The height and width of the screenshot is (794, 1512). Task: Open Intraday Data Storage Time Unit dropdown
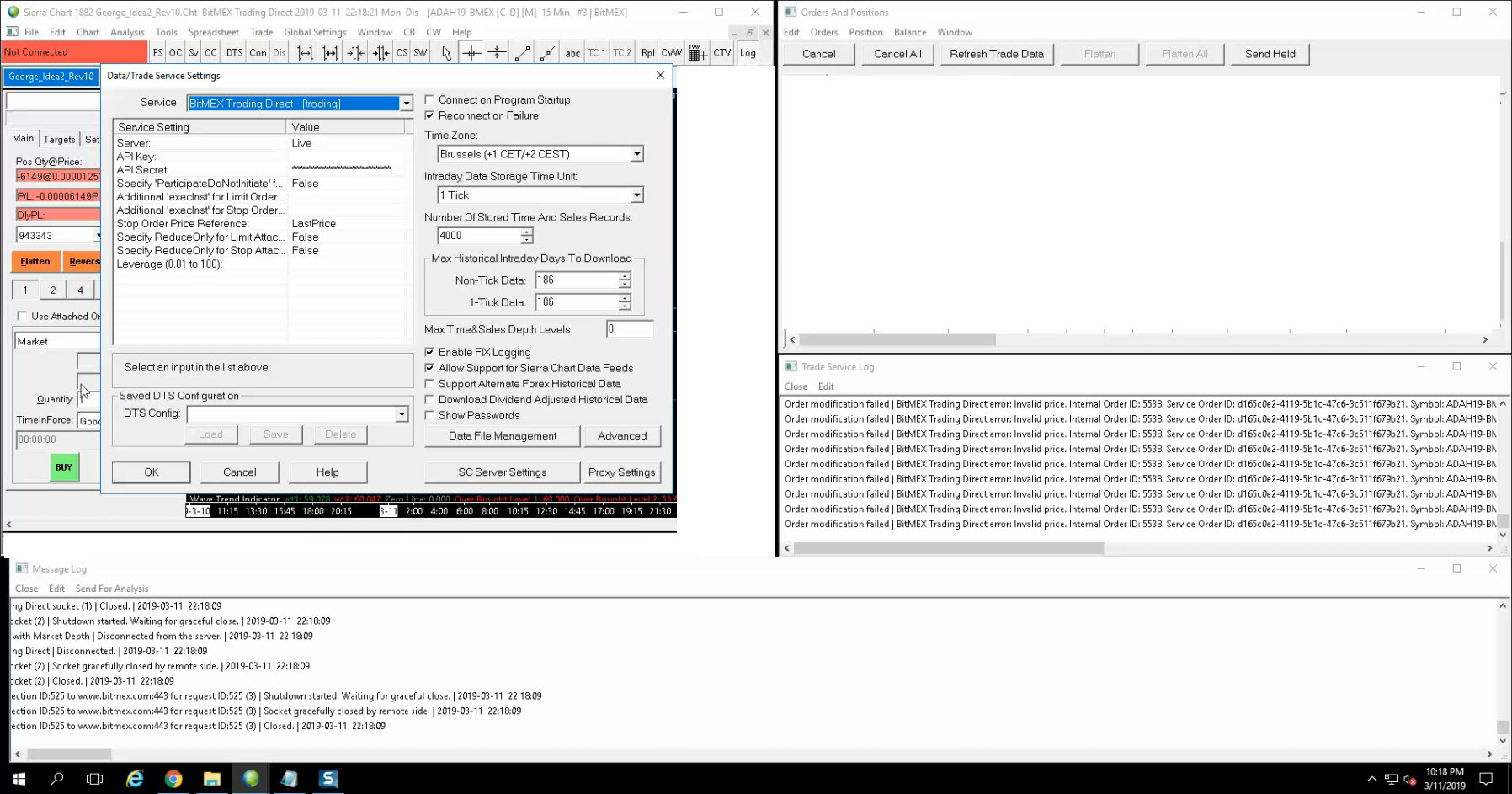point(637,195)
